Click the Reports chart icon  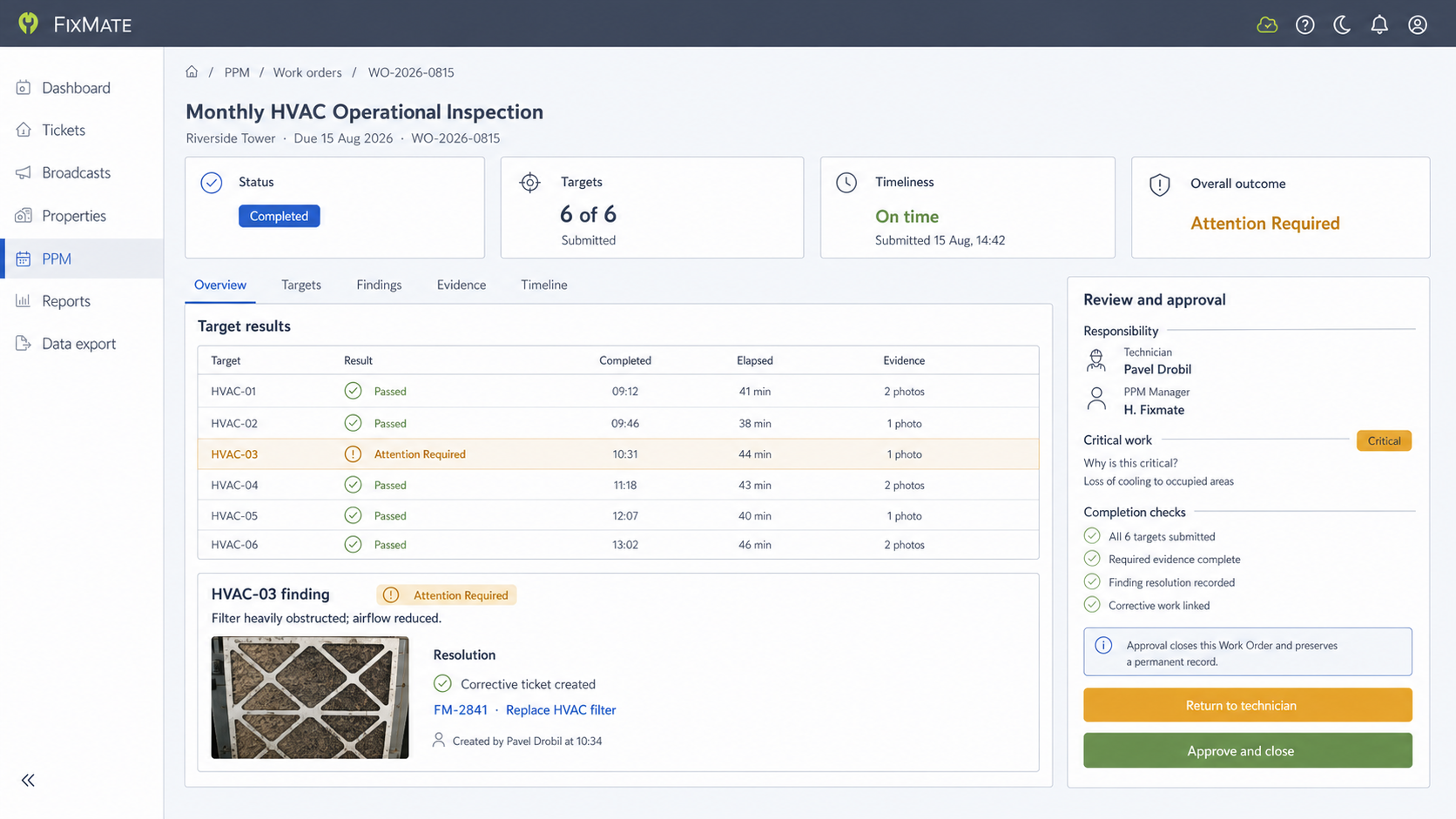(24, 300)
